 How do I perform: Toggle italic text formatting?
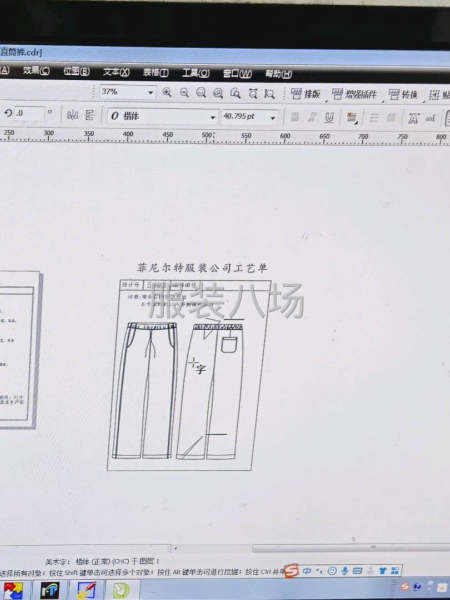tap(312, 117)
